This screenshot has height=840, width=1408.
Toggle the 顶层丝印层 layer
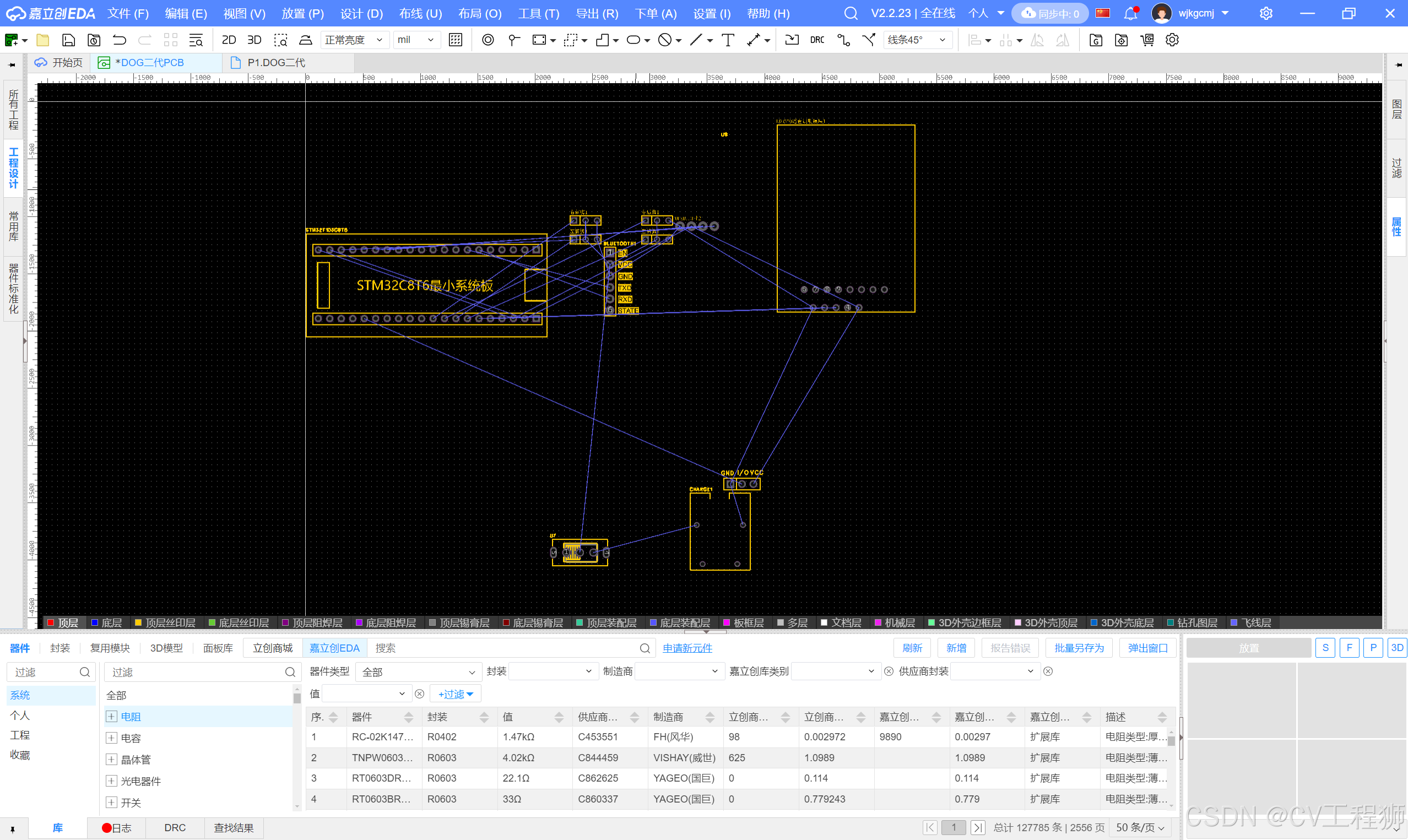click(x=165, y=622)
